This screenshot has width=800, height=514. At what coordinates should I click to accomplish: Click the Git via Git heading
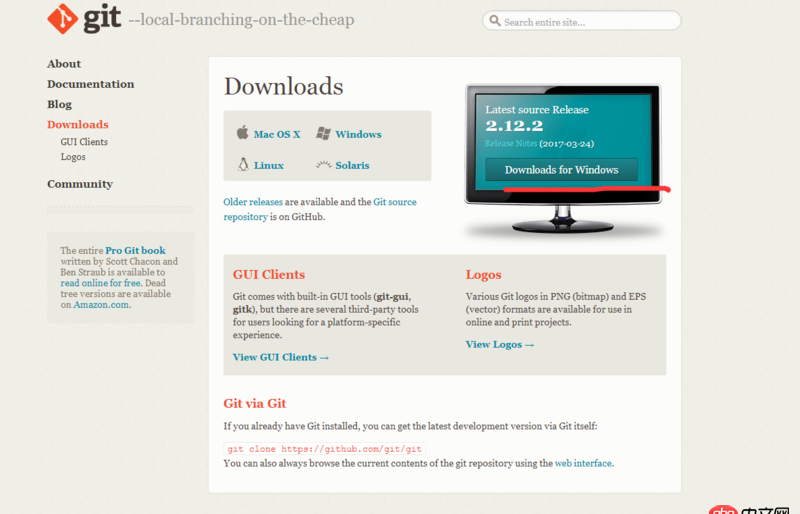(x=255, y=403)
